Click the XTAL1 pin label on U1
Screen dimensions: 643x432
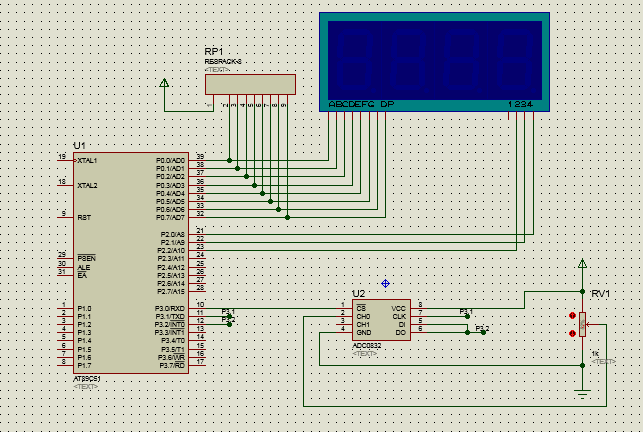click(x=87, y=161)
